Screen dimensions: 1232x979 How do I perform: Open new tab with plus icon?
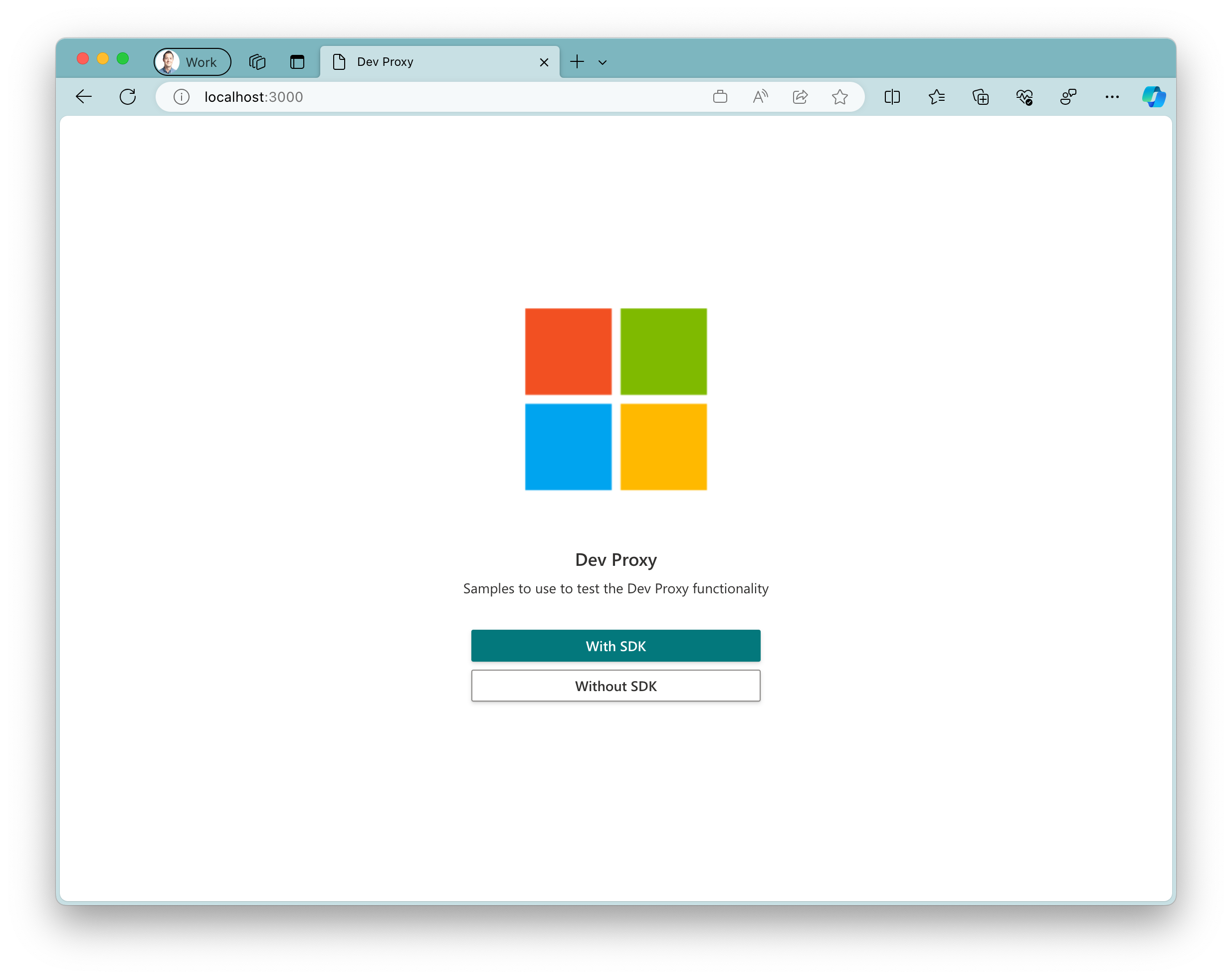tap(578, 61)
